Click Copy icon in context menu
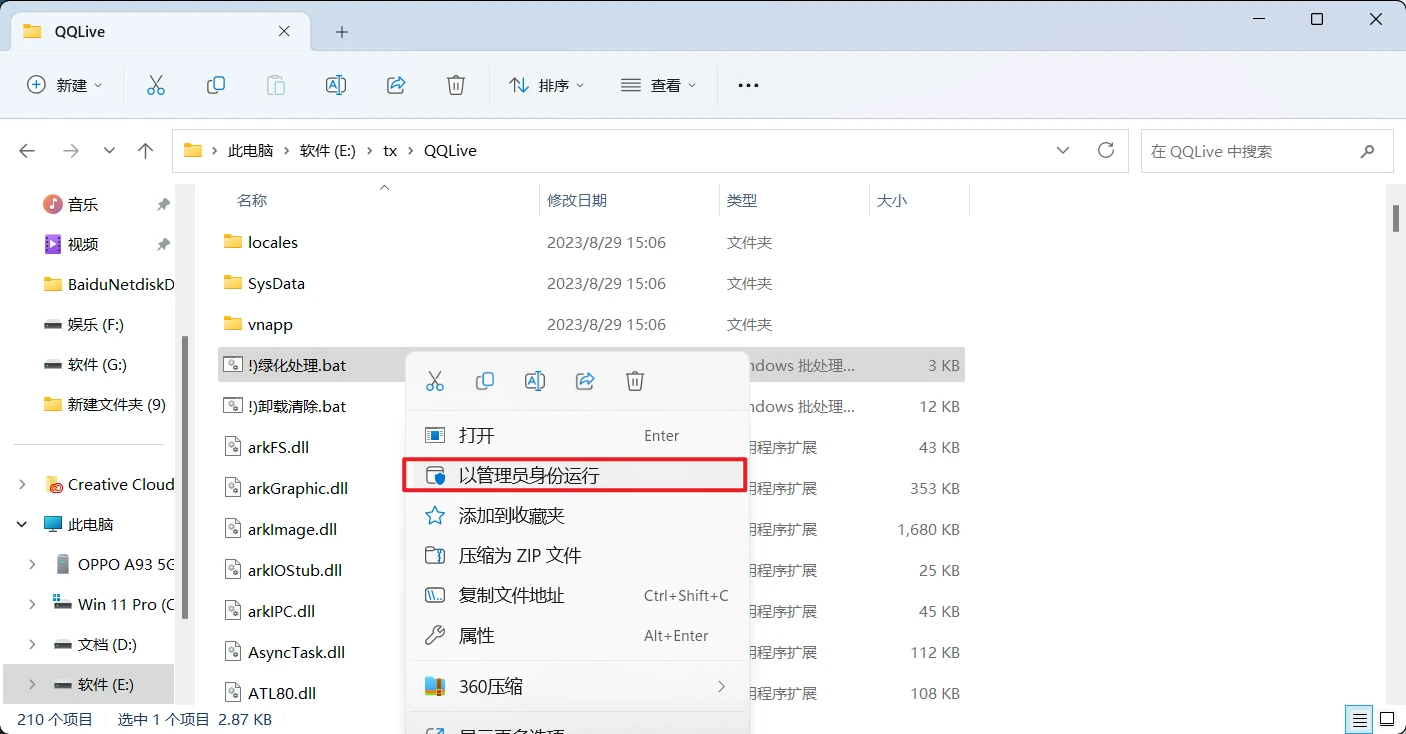This screenshot has width=1406, height=734. (485, 381)
